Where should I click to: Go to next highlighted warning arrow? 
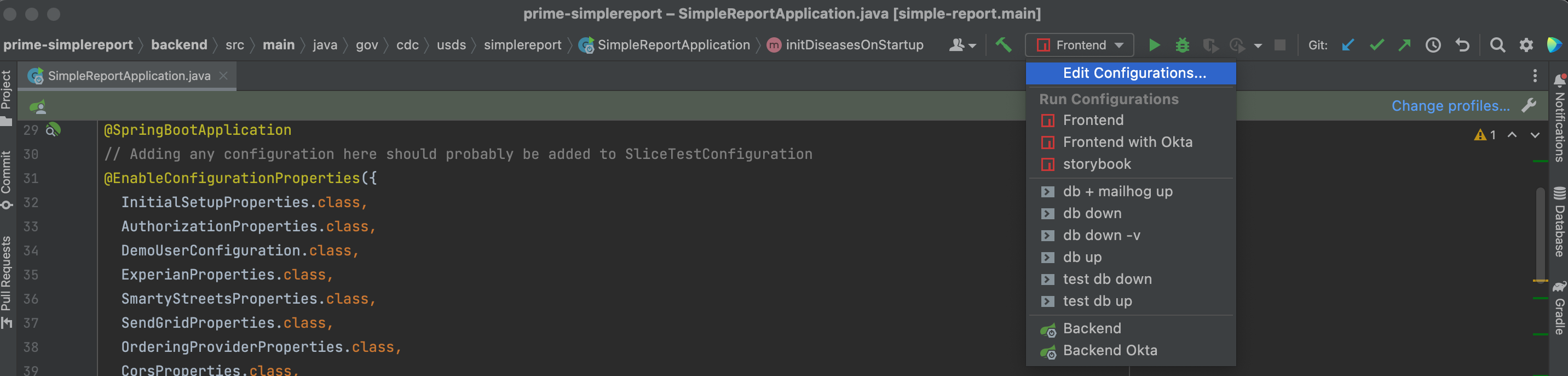coord(1535,135)
